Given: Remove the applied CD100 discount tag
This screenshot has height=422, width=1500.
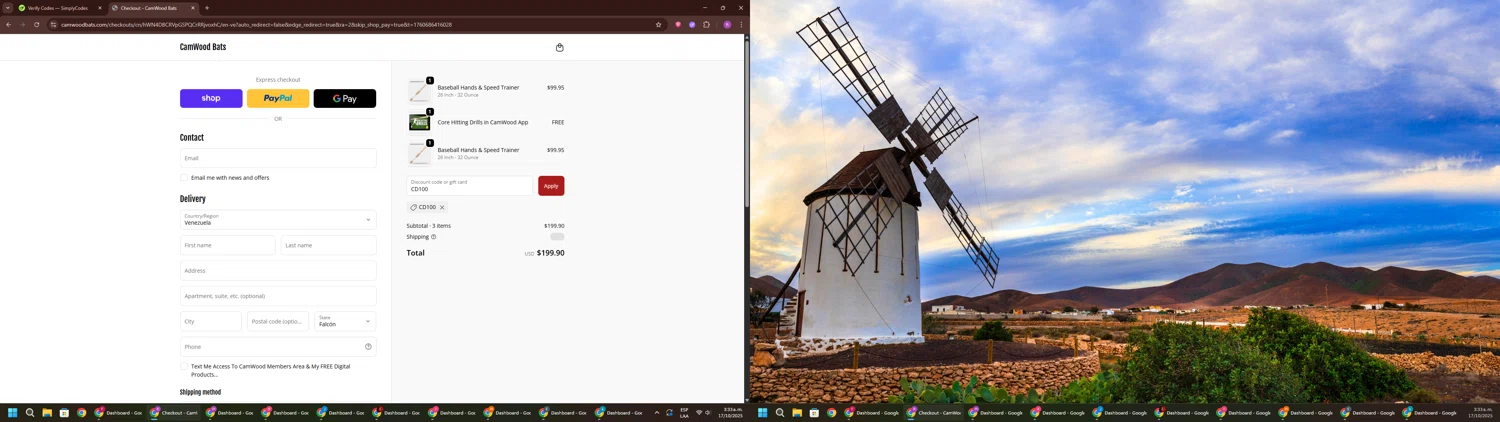Looking at the screenshot, I should [x=442, y=207].
